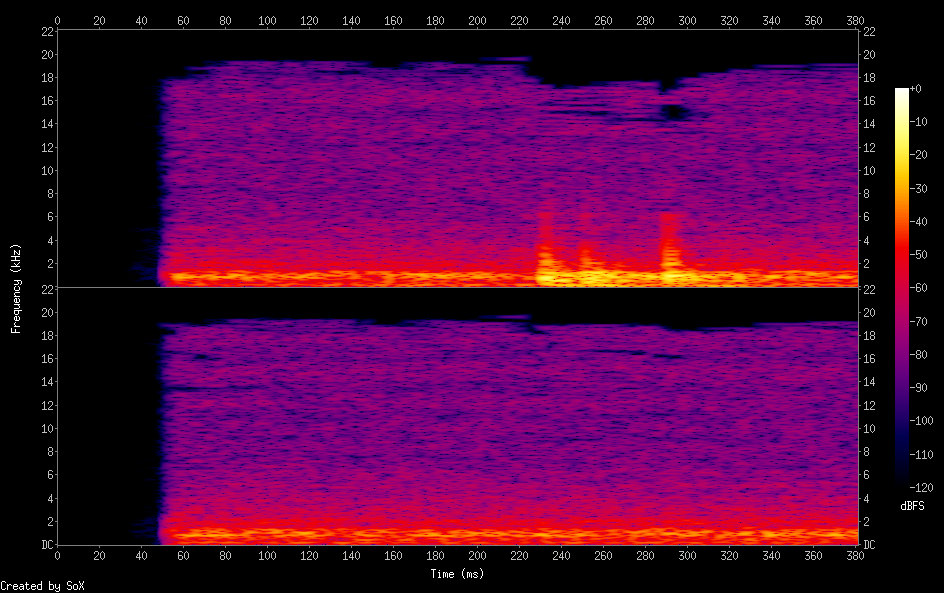The height and width of the screenshot is (593, 944).
Task: Click the "Frequency (kHz)" axis label
Action: pyautogui.click(x=16, y=288)
